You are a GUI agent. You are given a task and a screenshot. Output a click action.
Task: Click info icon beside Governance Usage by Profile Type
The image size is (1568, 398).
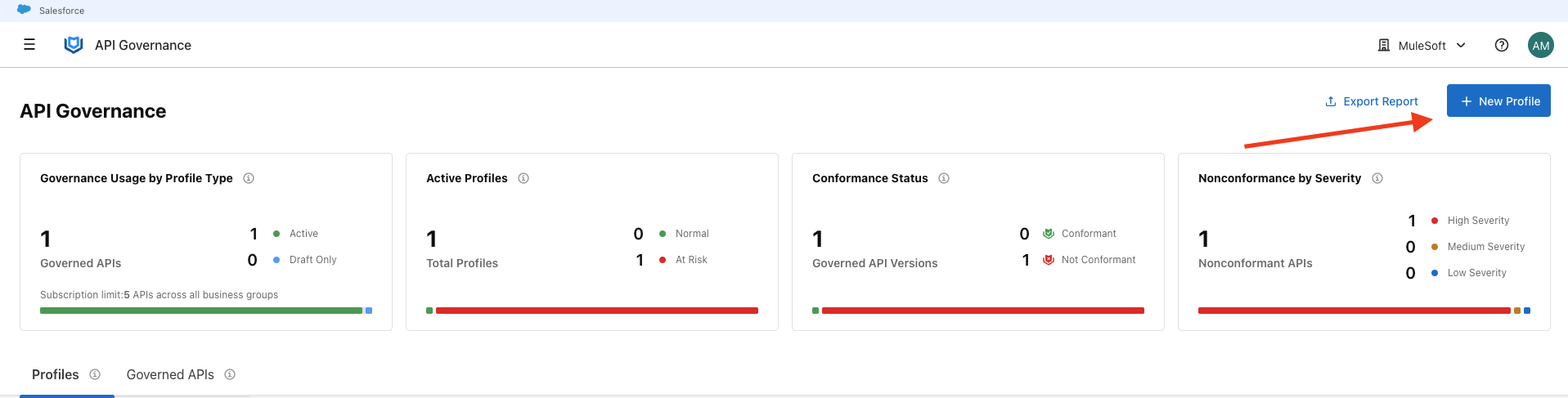(x=249, y=178)
